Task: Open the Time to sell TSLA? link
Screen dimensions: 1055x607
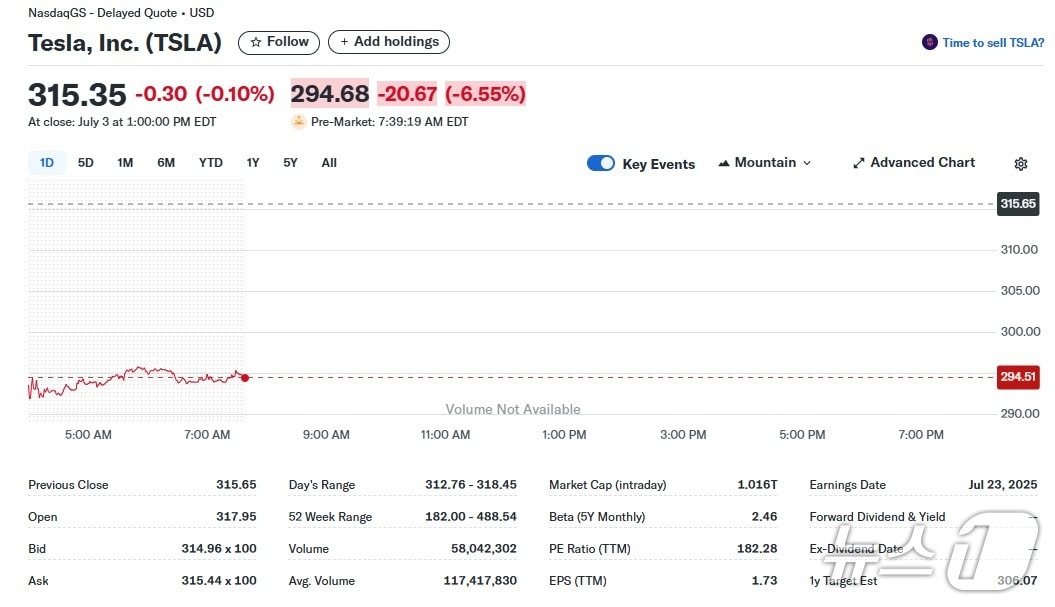Action: pyautogui.click(x=993, y=43)
